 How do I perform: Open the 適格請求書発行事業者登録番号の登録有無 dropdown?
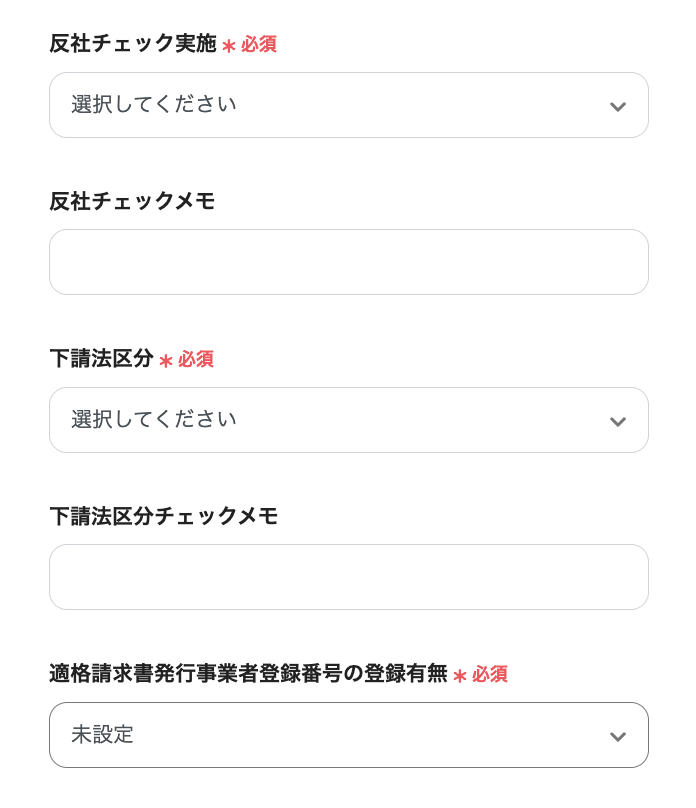(348, 735)
